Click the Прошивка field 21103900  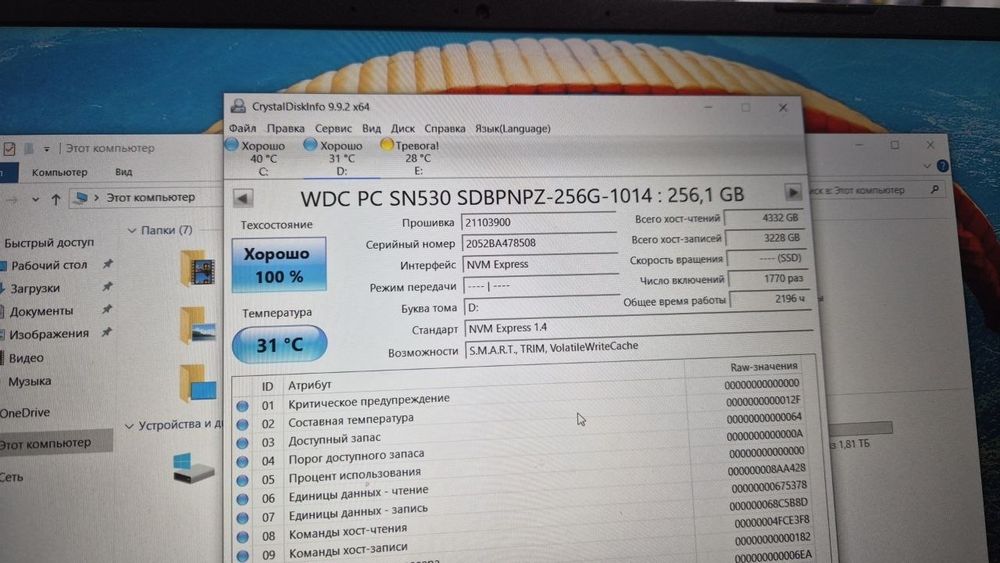point(538,222)
